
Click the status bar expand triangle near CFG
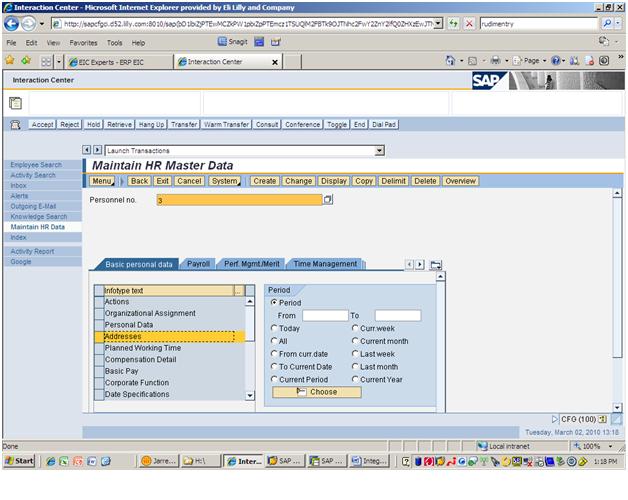(554, 419)
